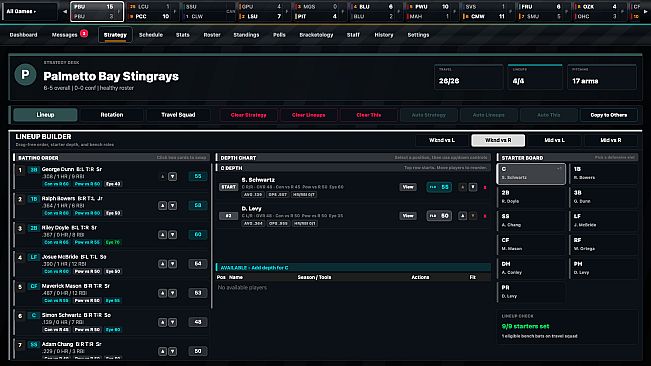Select the SS slot on Starter Board
651x366 pixels.
(x=530, y=220)
